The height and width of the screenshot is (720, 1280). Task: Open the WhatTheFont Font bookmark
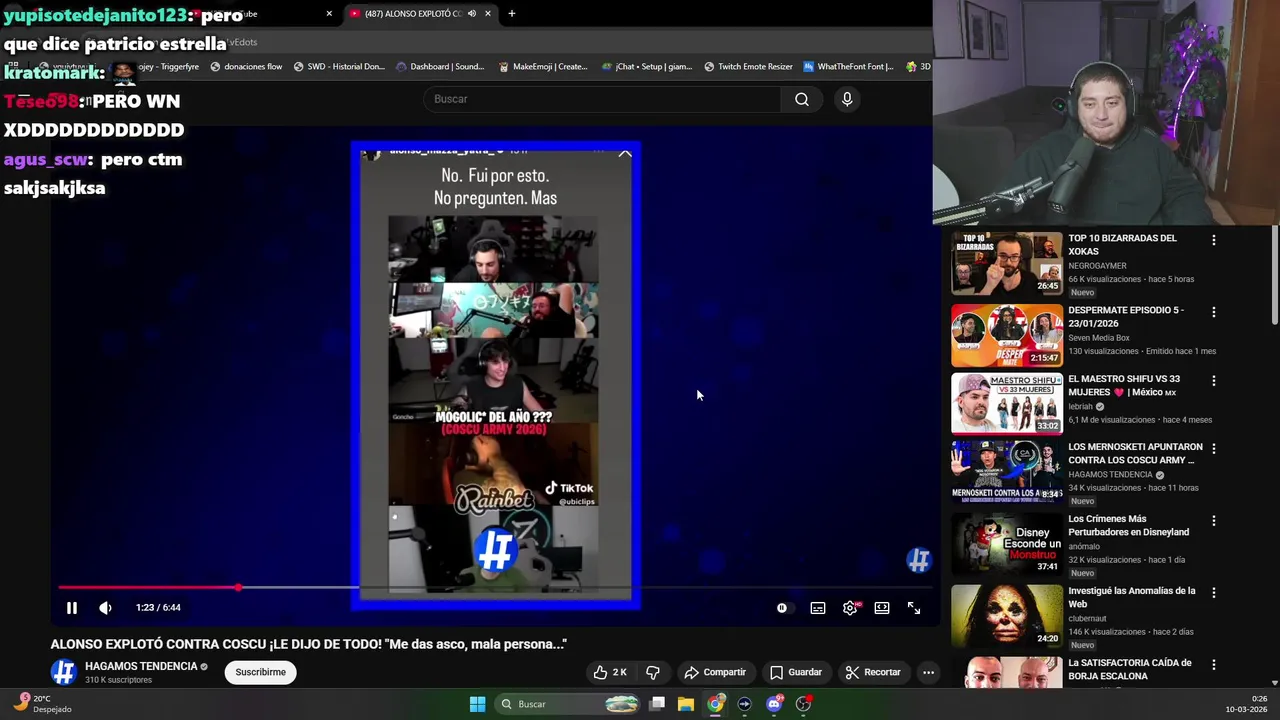pos(848,67)
